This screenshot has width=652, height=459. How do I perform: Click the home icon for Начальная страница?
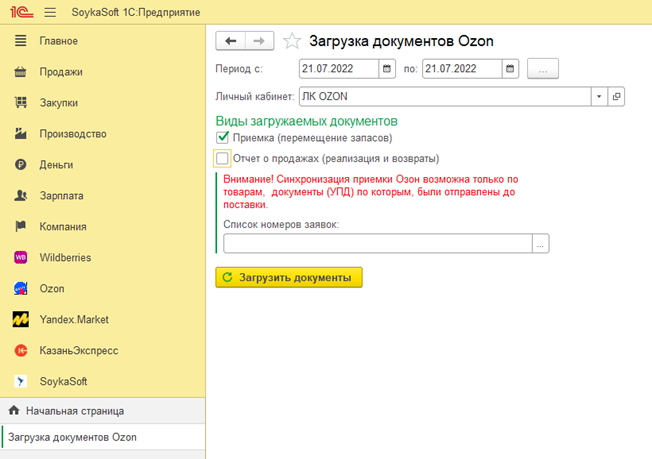(14, 410)
